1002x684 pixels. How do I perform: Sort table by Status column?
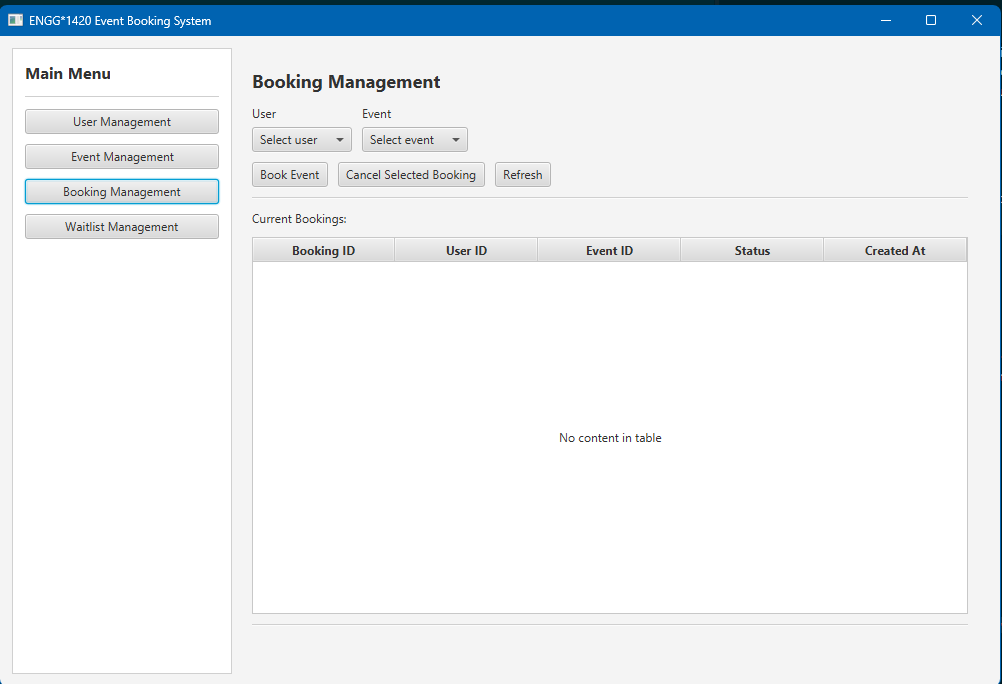(752, 251)
